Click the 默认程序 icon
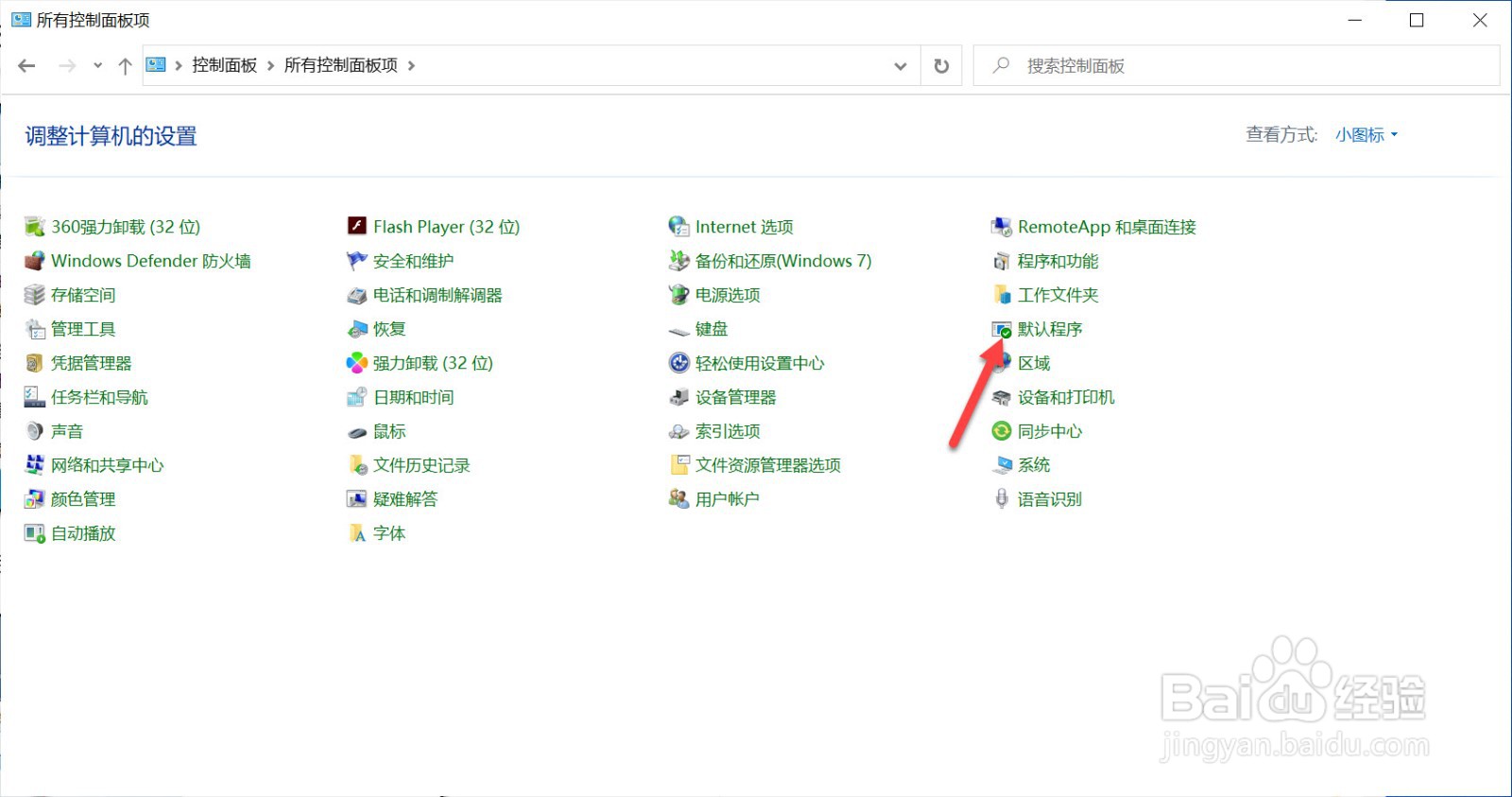This screenshot has height=797, width=1512. point(1002,329)
